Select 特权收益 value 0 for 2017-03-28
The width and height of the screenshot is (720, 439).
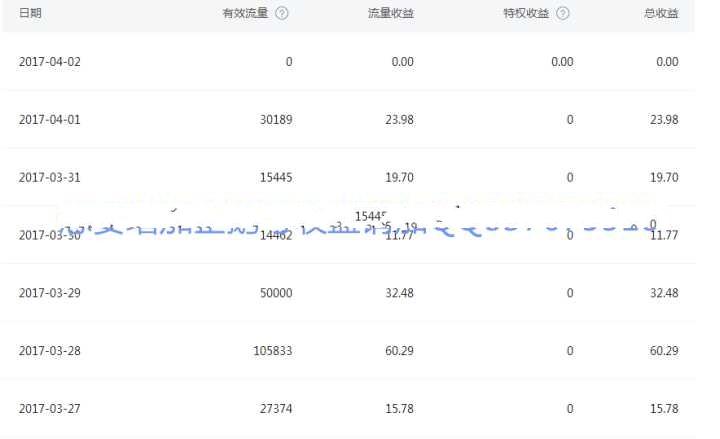[x=570, y=351]
